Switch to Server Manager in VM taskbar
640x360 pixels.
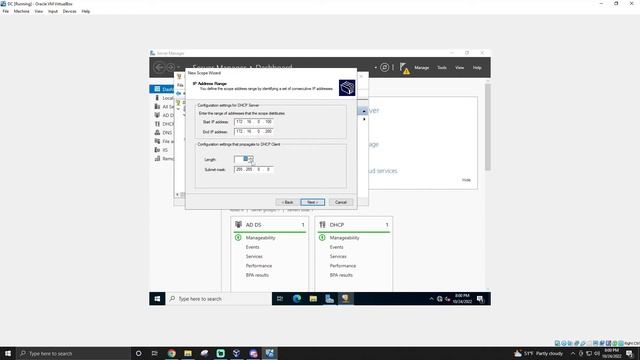click(329, 299)
